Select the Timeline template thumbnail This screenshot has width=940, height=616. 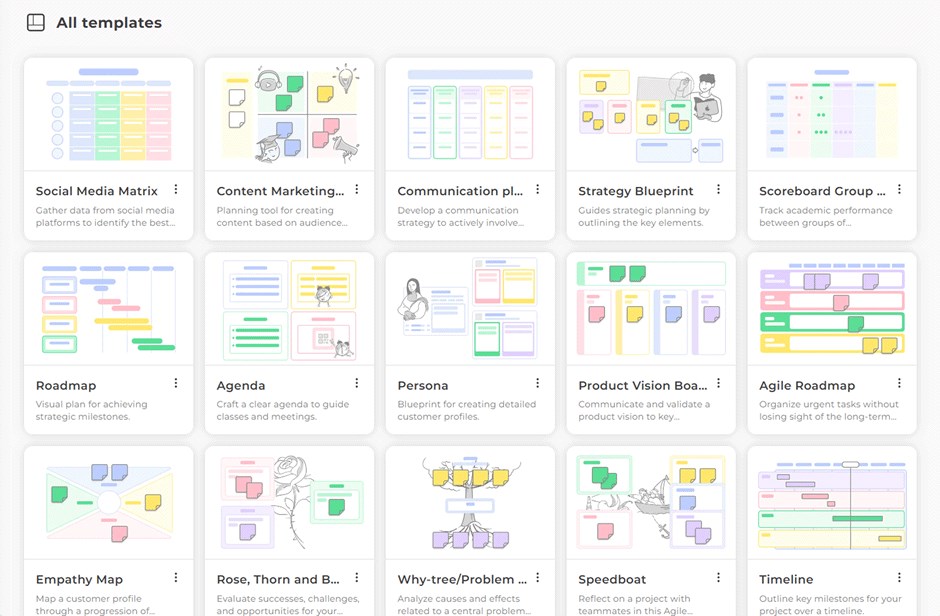(832, 503)
